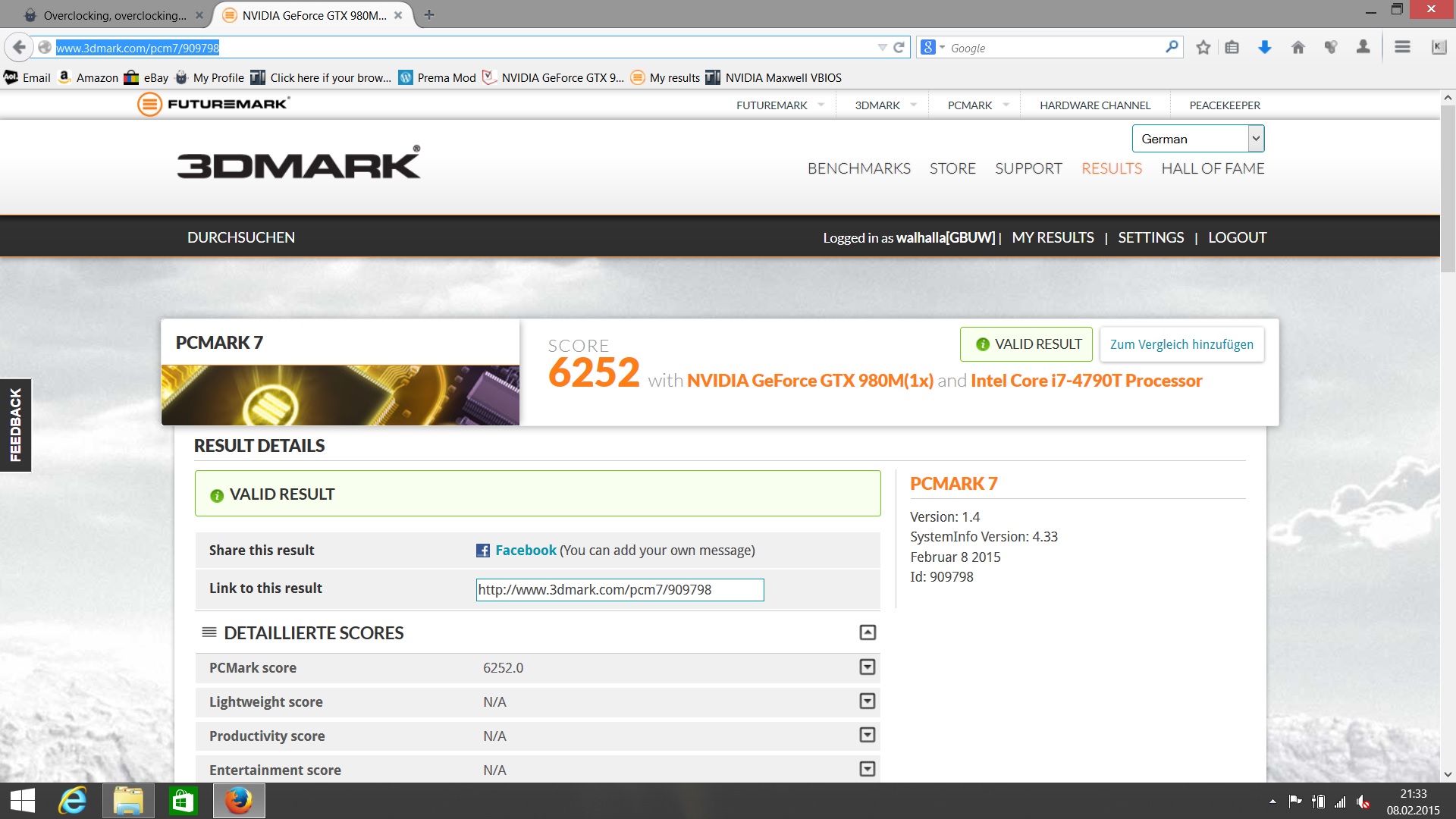
Task: Open the HALL OF FAME page
Action: [1213, 168]
